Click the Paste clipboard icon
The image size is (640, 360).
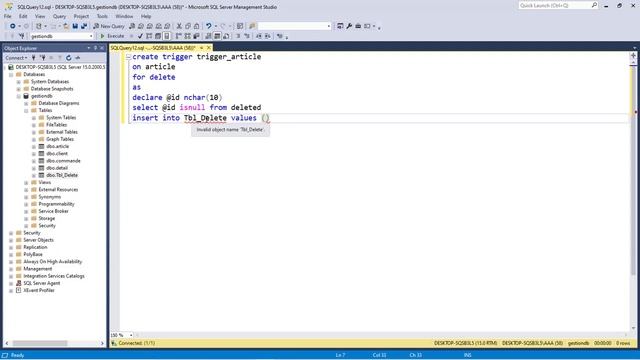coord(196,26)
